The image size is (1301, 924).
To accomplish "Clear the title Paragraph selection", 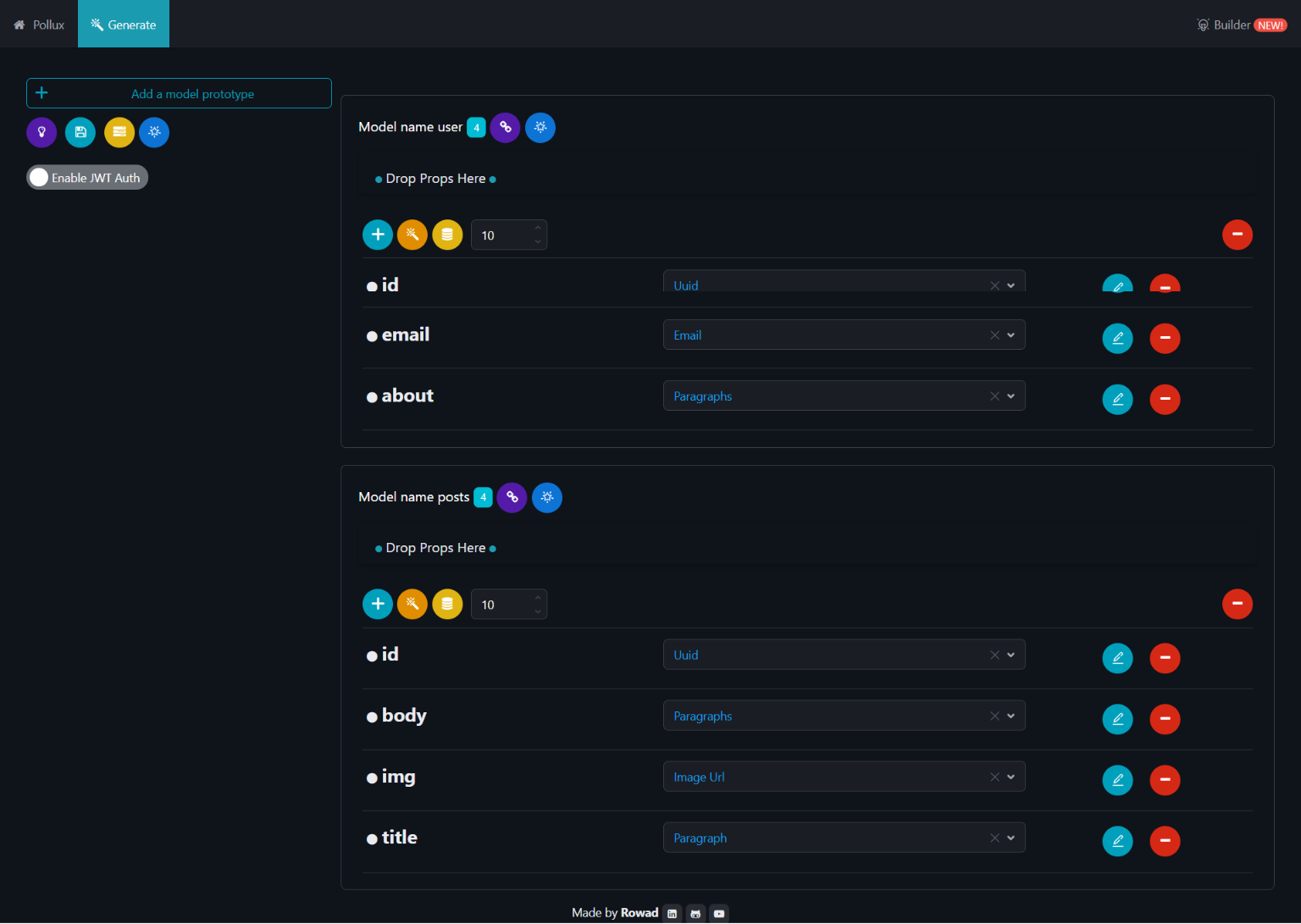I will (994, 838).
